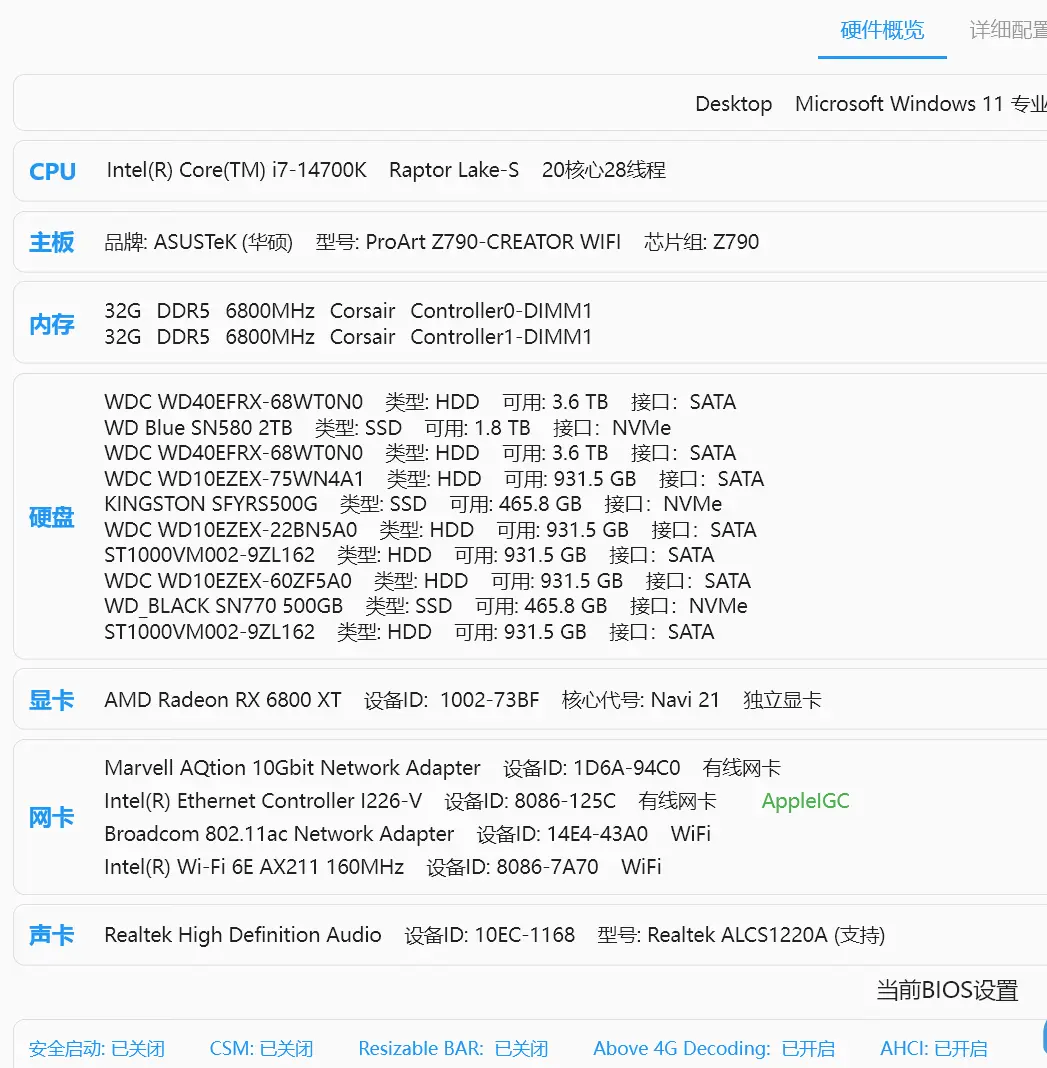Select KINGSTON SFYRS500G disk row
The width and height of the screenshot is (1047, 1068).
(413, 504)
